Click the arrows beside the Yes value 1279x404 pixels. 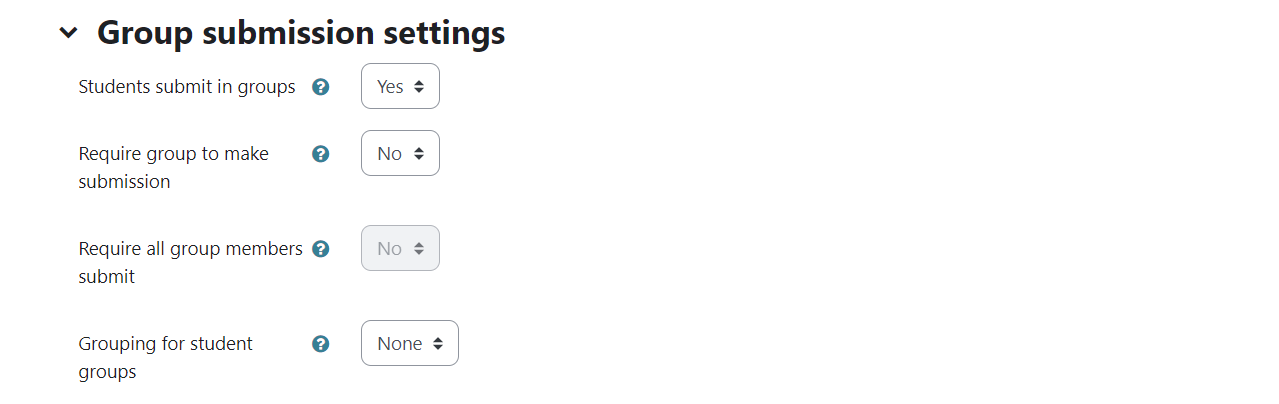[419, 87]
